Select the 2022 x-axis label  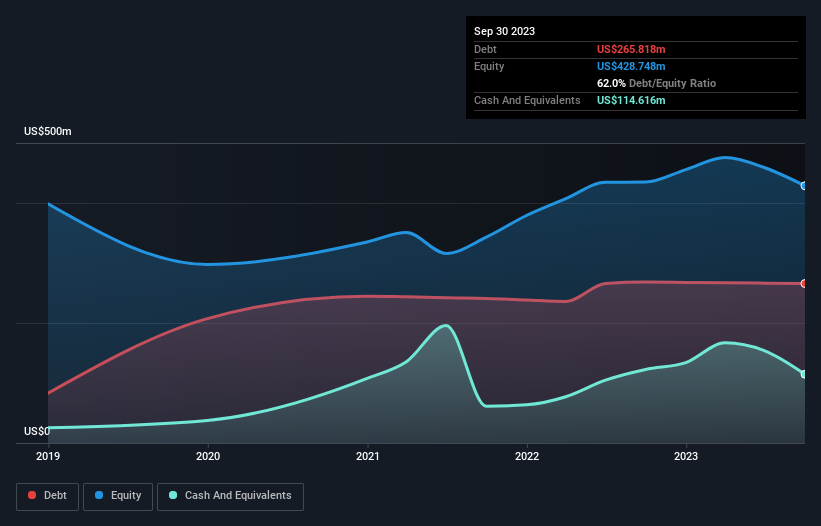(x=527, y=456)
